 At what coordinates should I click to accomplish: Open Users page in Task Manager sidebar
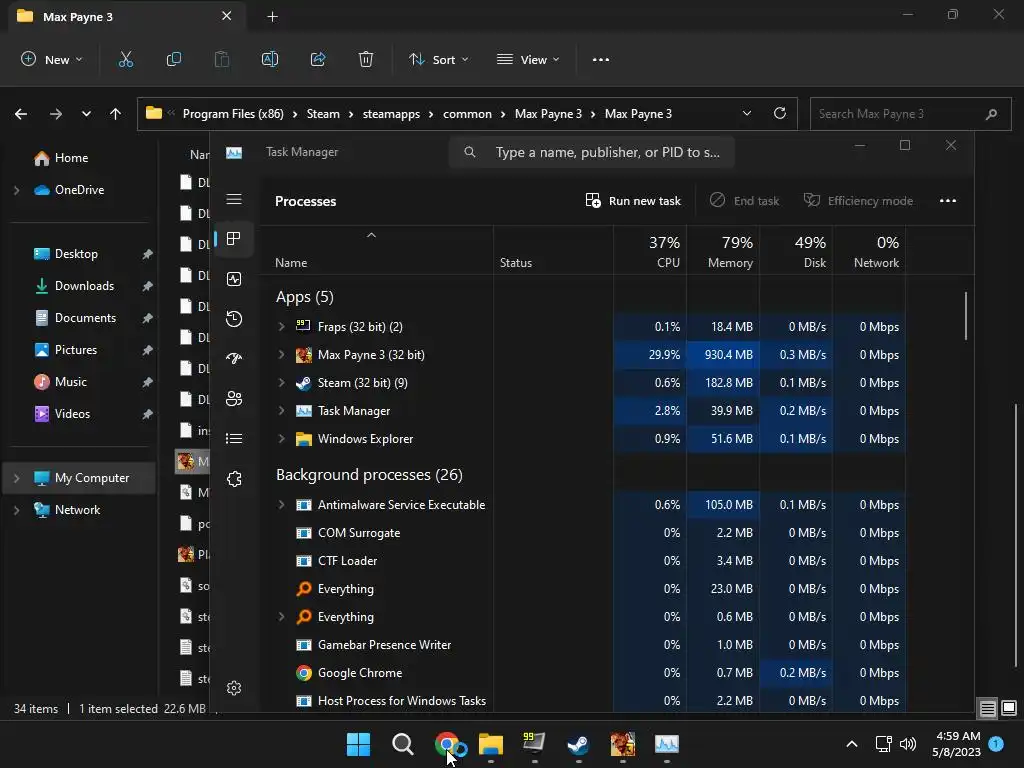point(234,398)
